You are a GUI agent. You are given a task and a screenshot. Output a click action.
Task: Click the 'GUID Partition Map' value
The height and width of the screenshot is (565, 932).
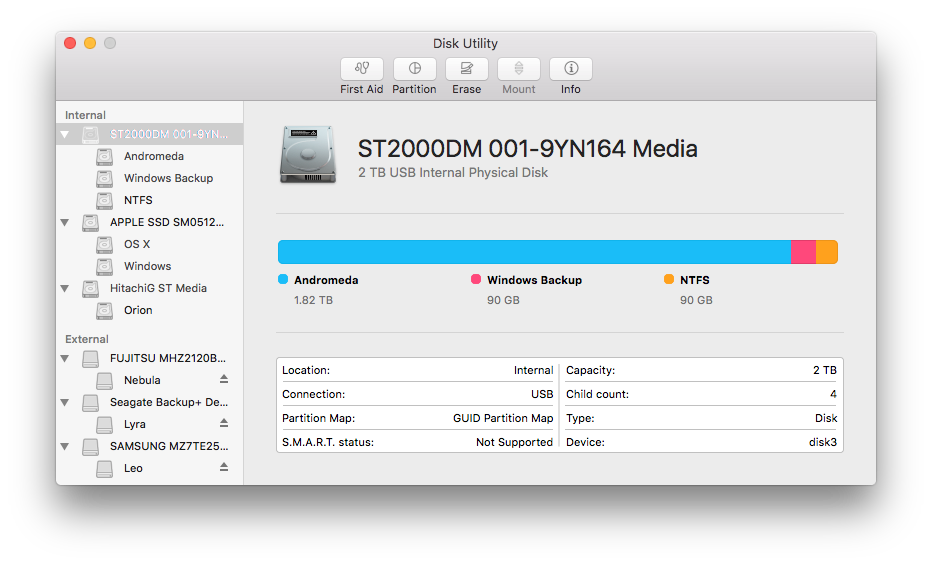(x=503, y=418)
